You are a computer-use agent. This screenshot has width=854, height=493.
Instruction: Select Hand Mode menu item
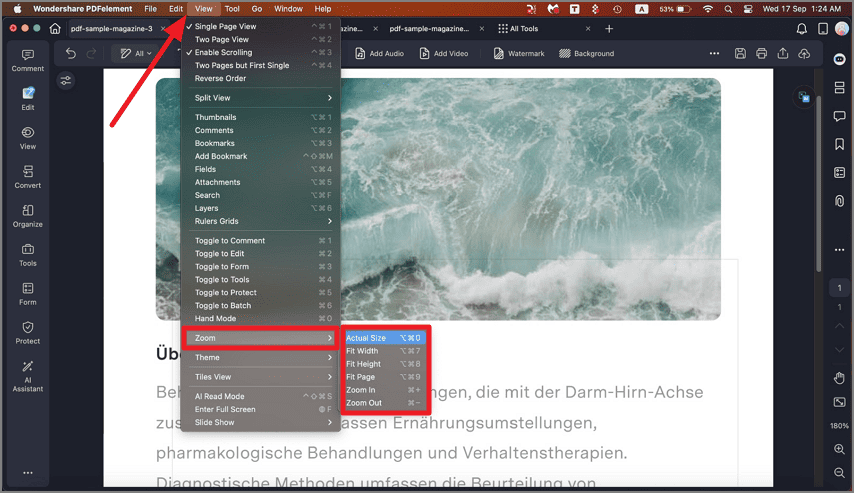259,319
